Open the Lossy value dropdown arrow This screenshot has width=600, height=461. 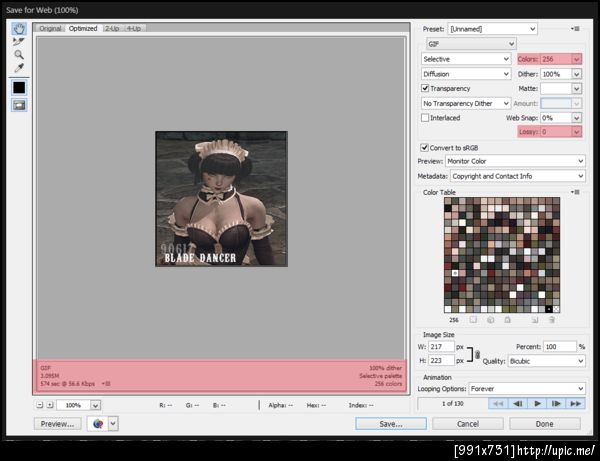576,132
